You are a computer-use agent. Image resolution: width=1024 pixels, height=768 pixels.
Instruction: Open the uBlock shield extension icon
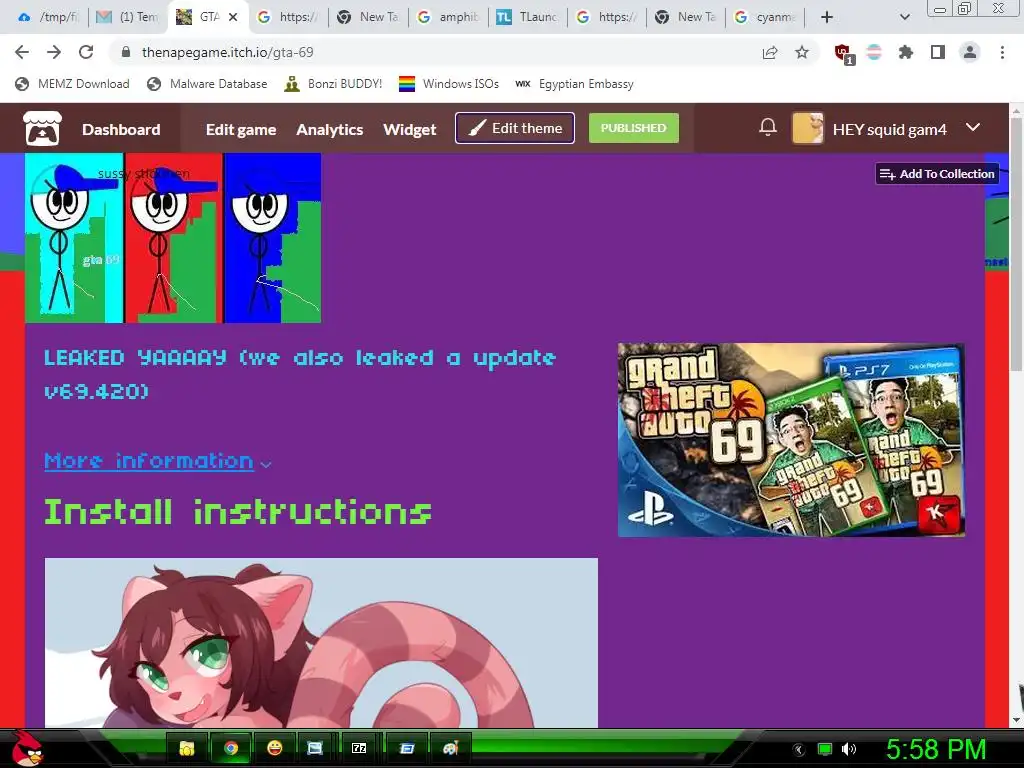point(843,54)
